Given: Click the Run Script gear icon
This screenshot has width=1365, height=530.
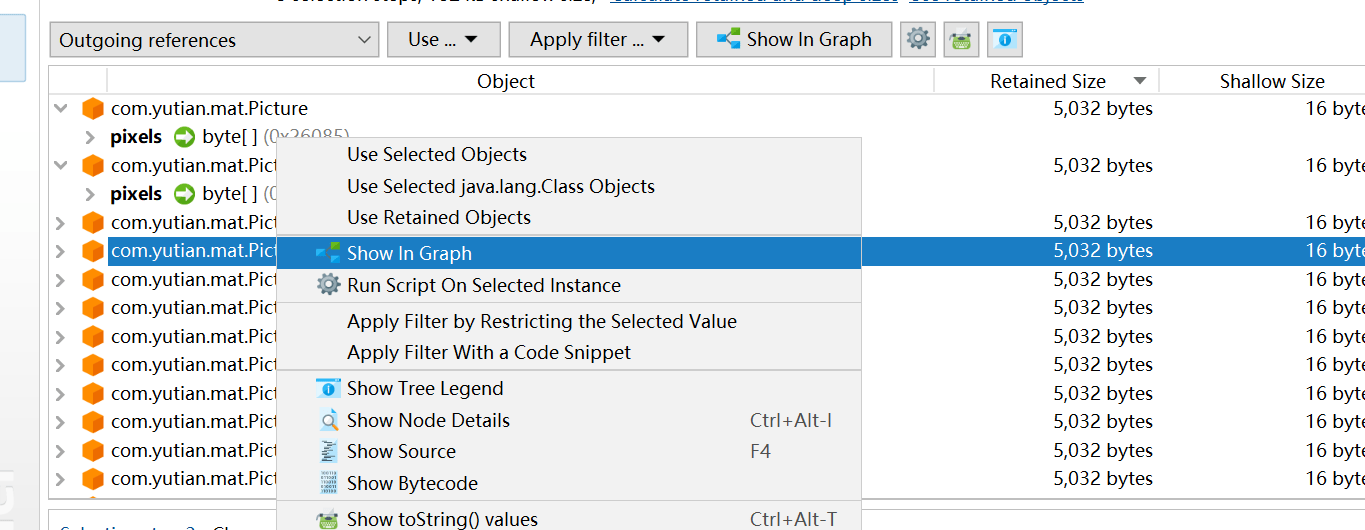Looking at the screenshot, I should click(x=328, y=286).
